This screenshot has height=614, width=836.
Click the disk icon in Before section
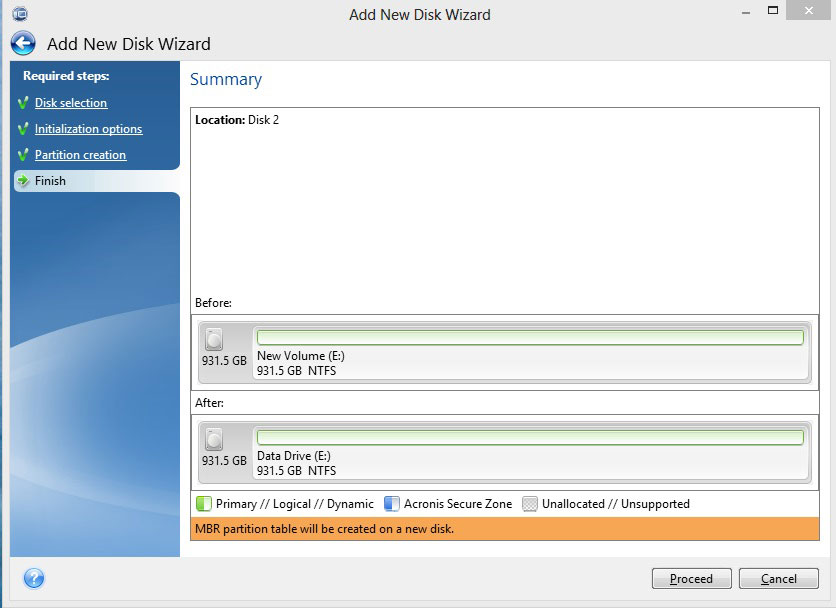[214, 339]
